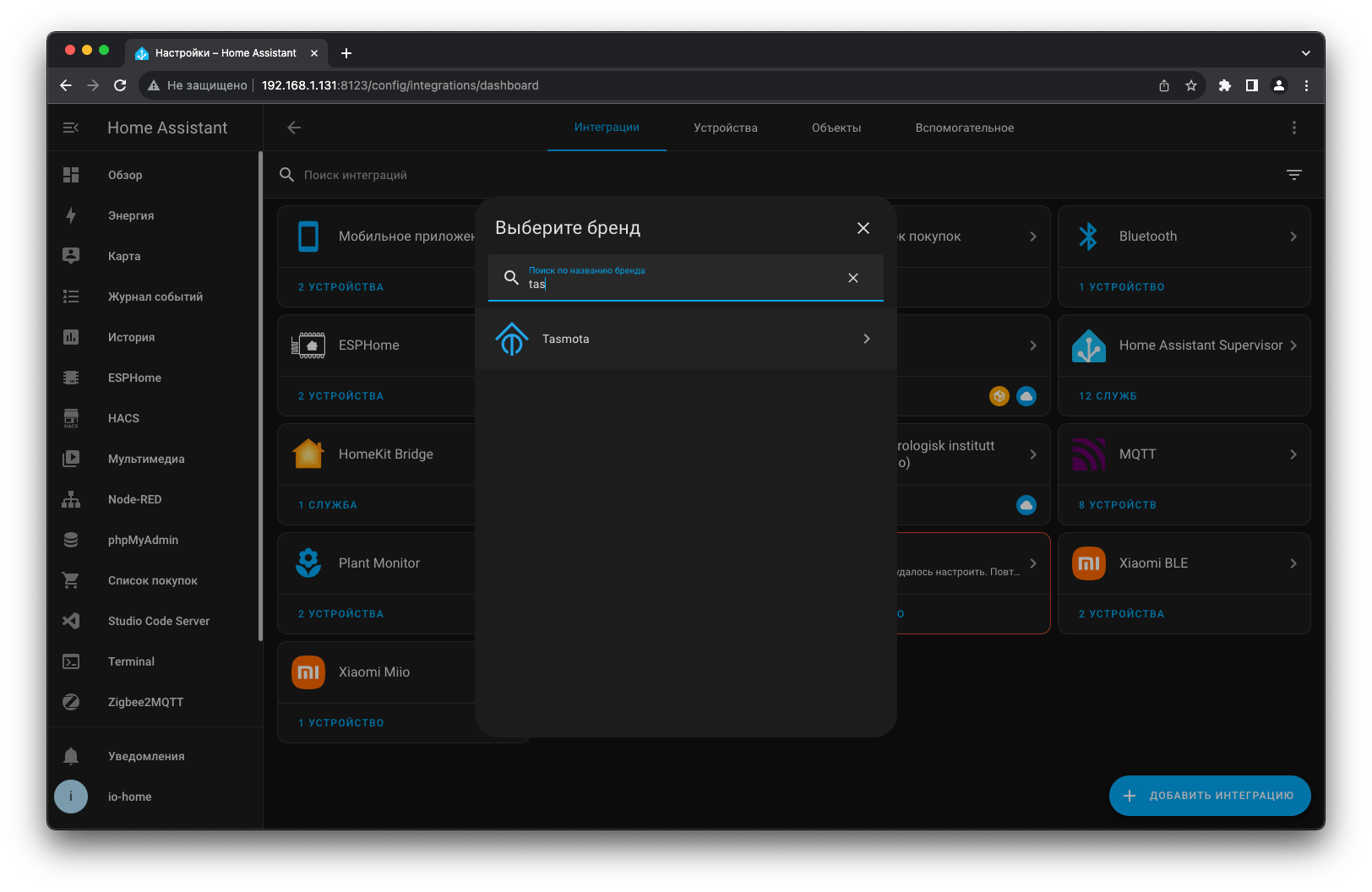
Task: Open the notifications bell
Action: pyautogui.click(x=71, y=756)
